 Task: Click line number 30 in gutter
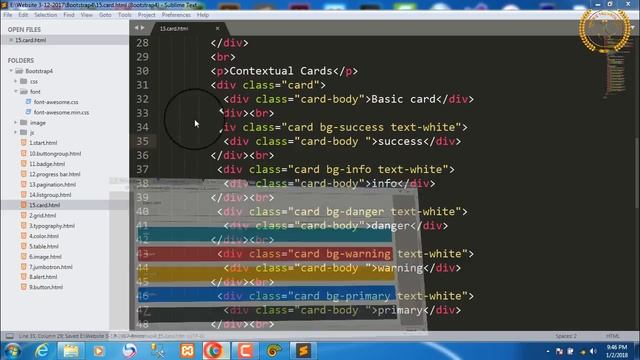142,71
